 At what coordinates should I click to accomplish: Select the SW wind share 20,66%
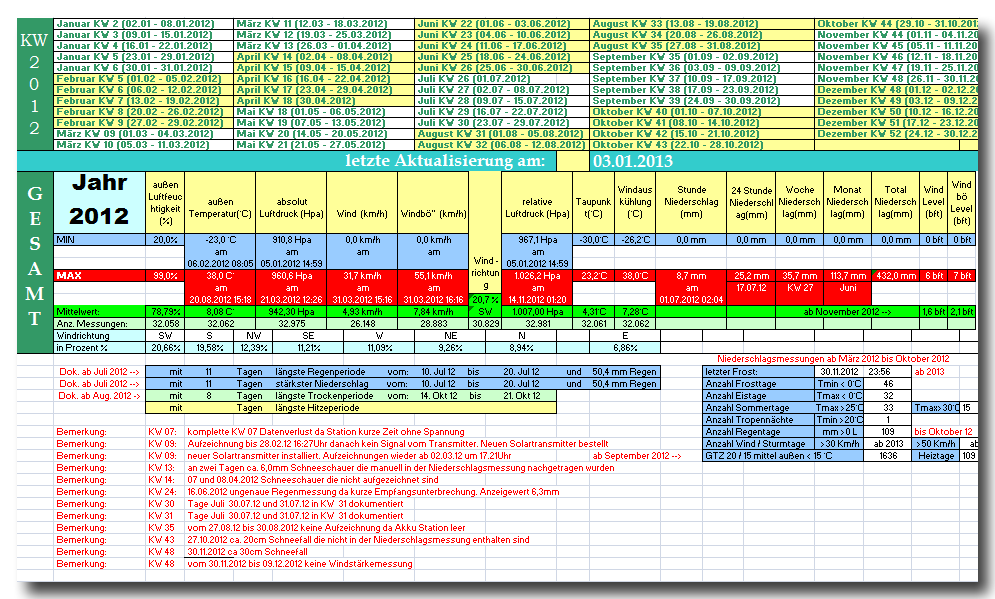(165, 348)
